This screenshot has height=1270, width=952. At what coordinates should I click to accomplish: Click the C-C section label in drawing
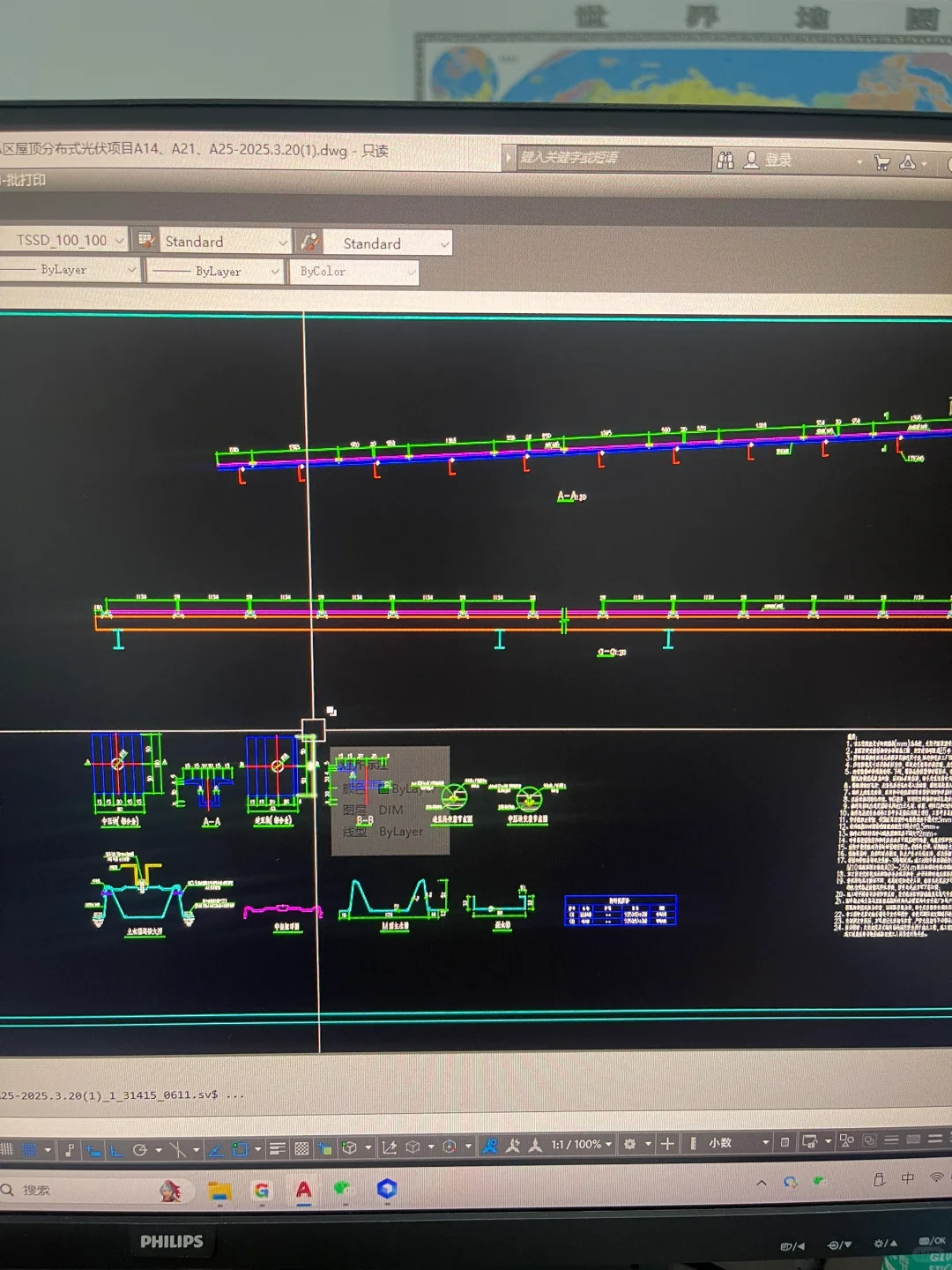[611, 653]
